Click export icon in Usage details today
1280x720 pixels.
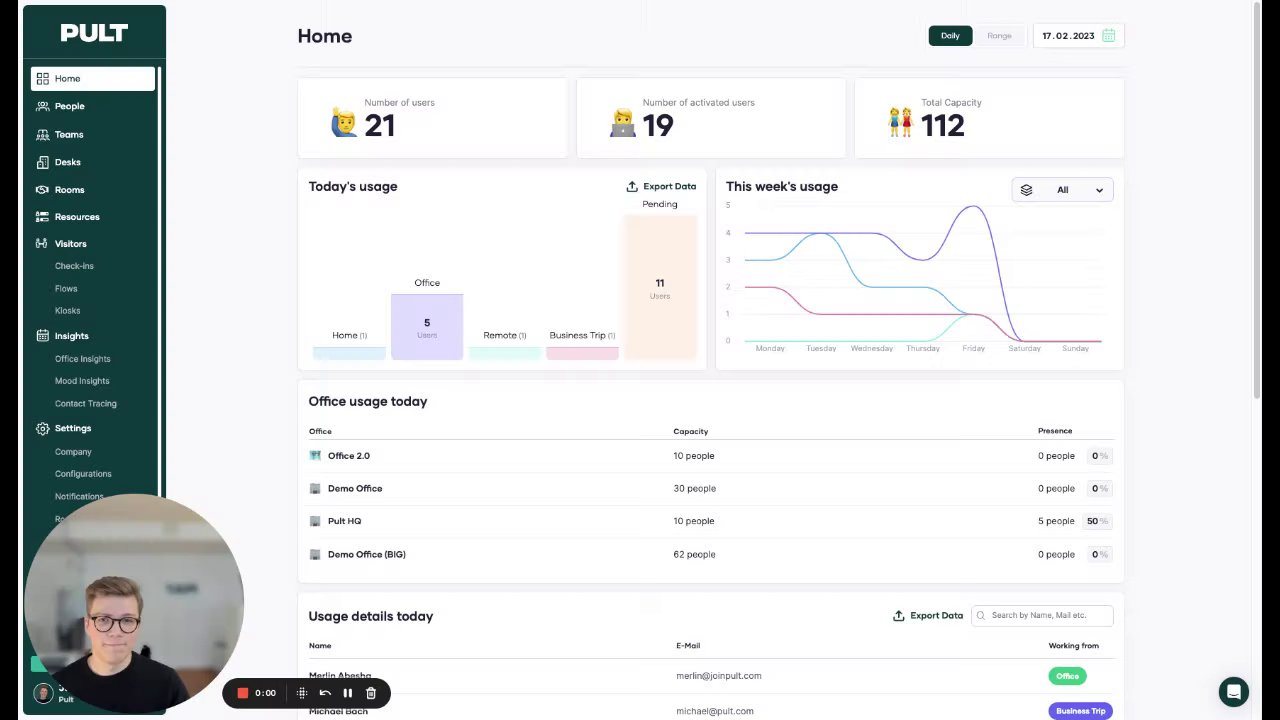click(899, 616)
